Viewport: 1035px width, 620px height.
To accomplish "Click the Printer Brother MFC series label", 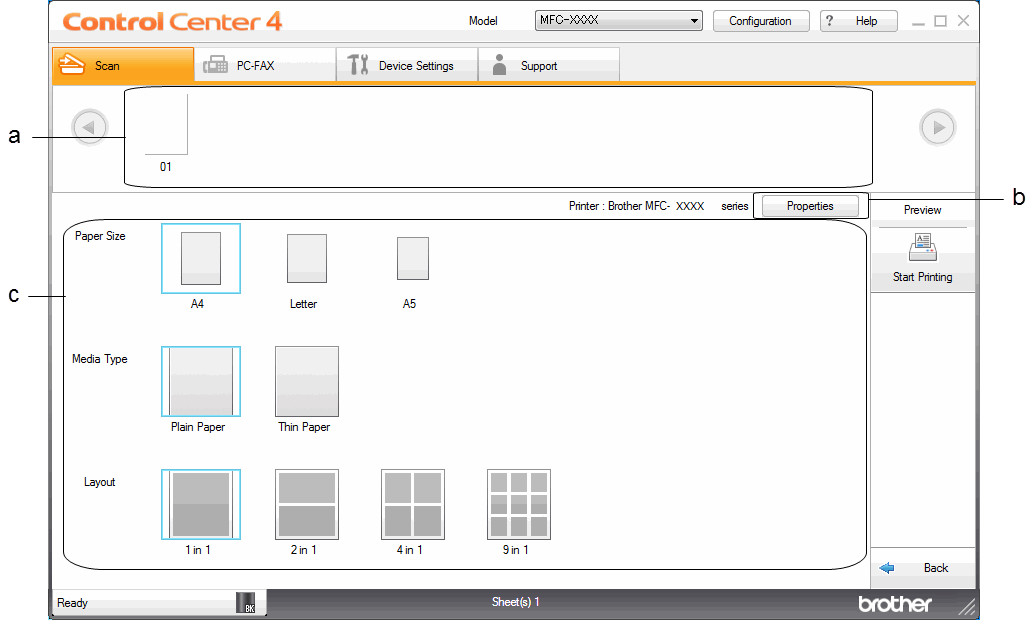I will [x=659, y=206].
